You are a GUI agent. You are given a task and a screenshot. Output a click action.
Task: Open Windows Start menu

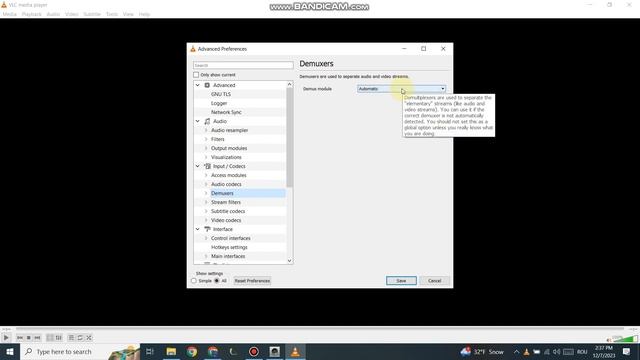point(10,351)
